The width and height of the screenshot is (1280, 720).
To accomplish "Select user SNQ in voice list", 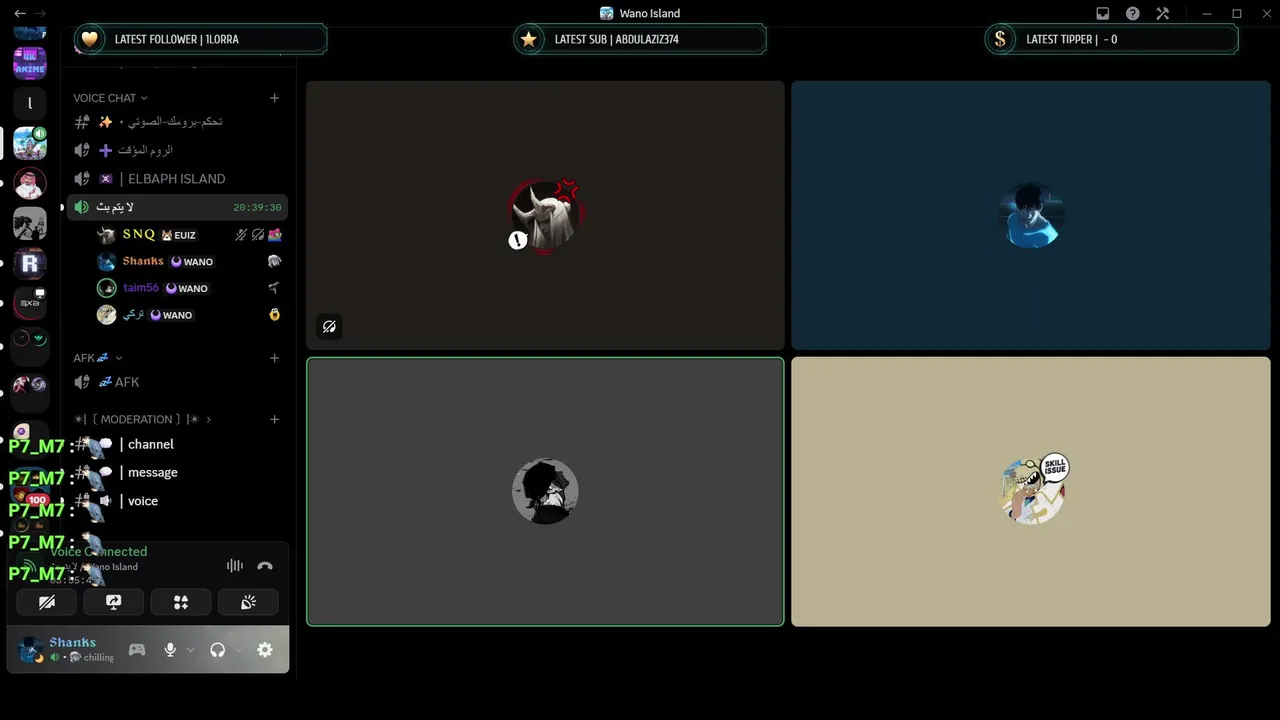I will (189, 235).
